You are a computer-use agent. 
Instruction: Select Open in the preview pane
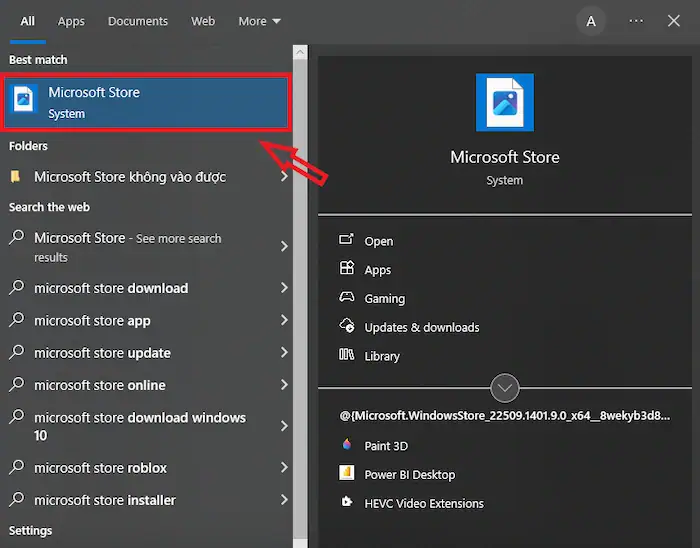pos(379,241)
